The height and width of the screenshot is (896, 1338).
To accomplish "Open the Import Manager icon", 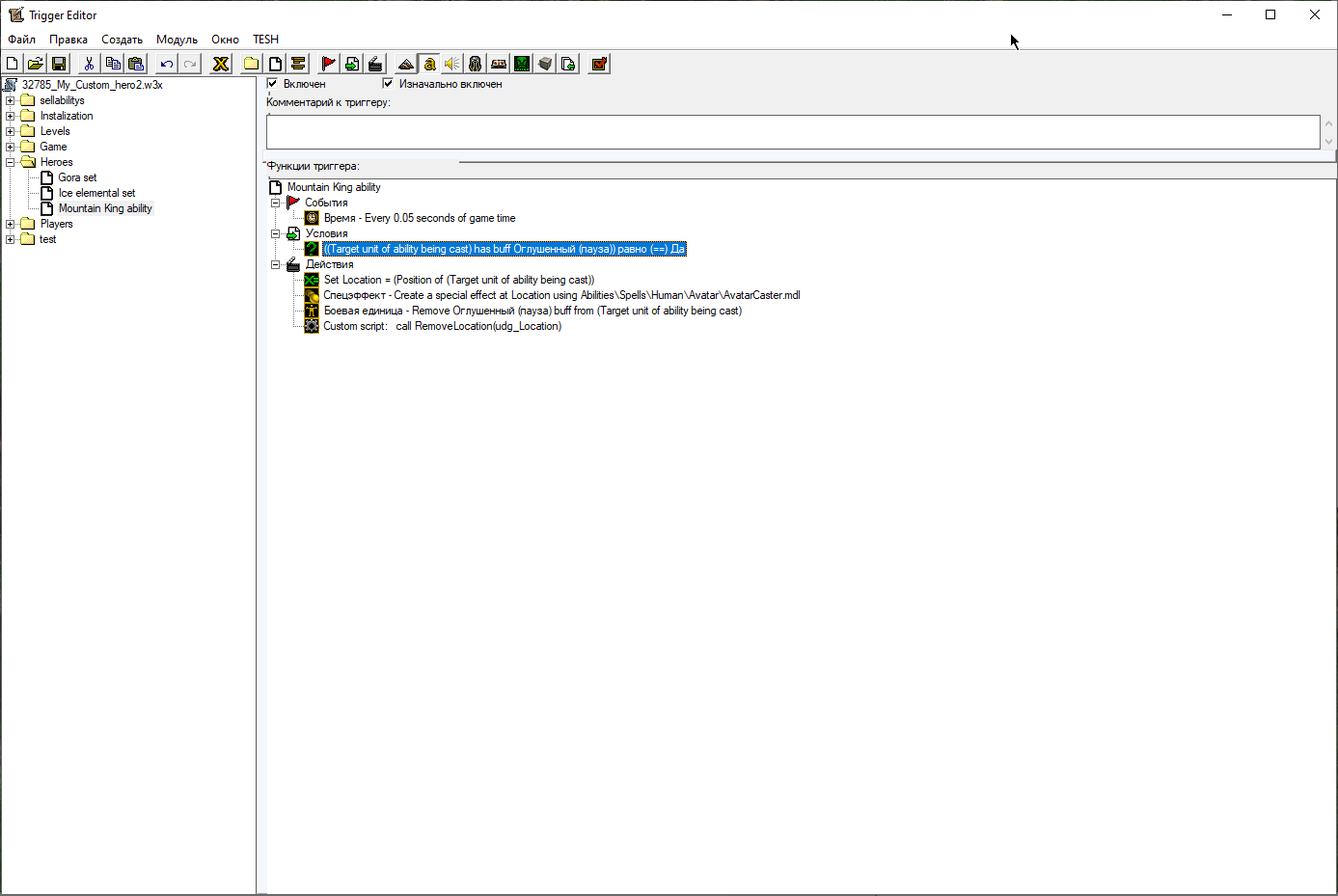I will tap(568, 64).
